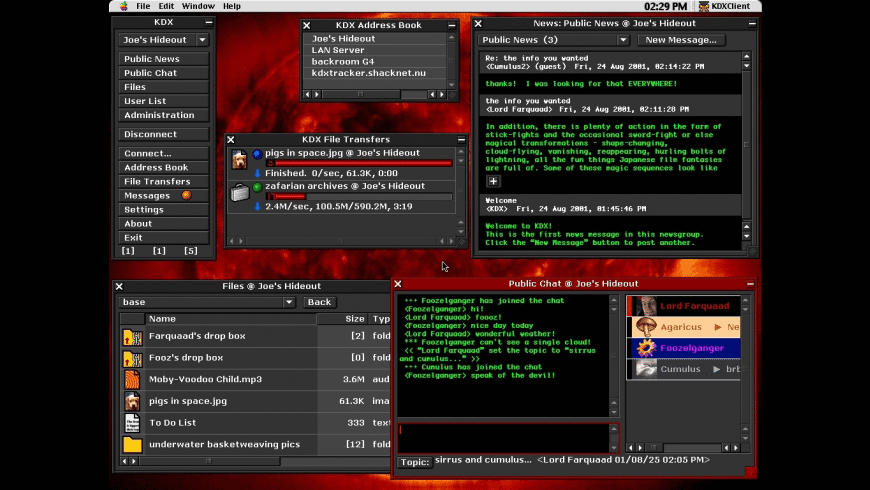Open the Public News (3) category dropdown

553,40
